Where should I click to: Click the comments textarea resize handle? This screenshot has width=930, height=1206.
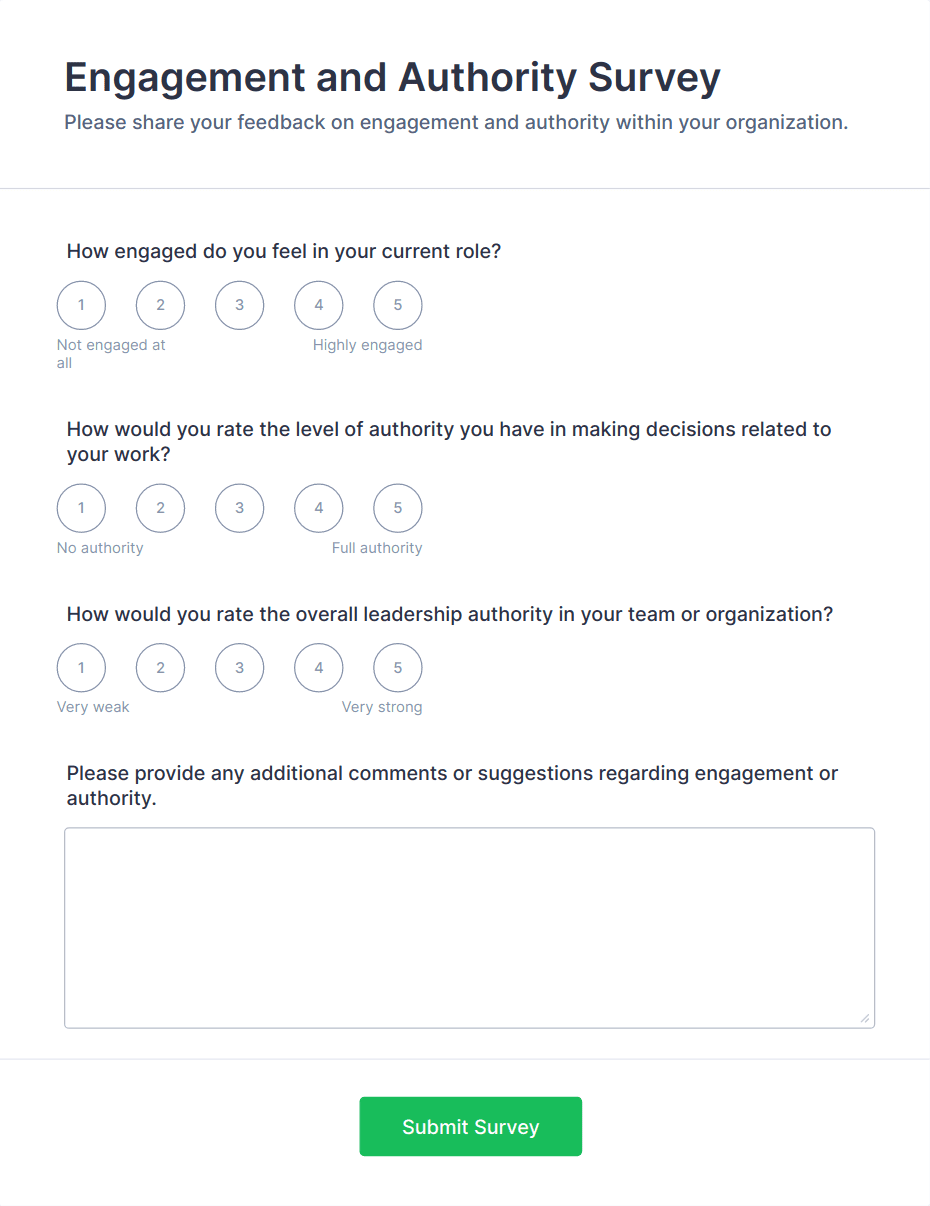[x=865, y=1019]
